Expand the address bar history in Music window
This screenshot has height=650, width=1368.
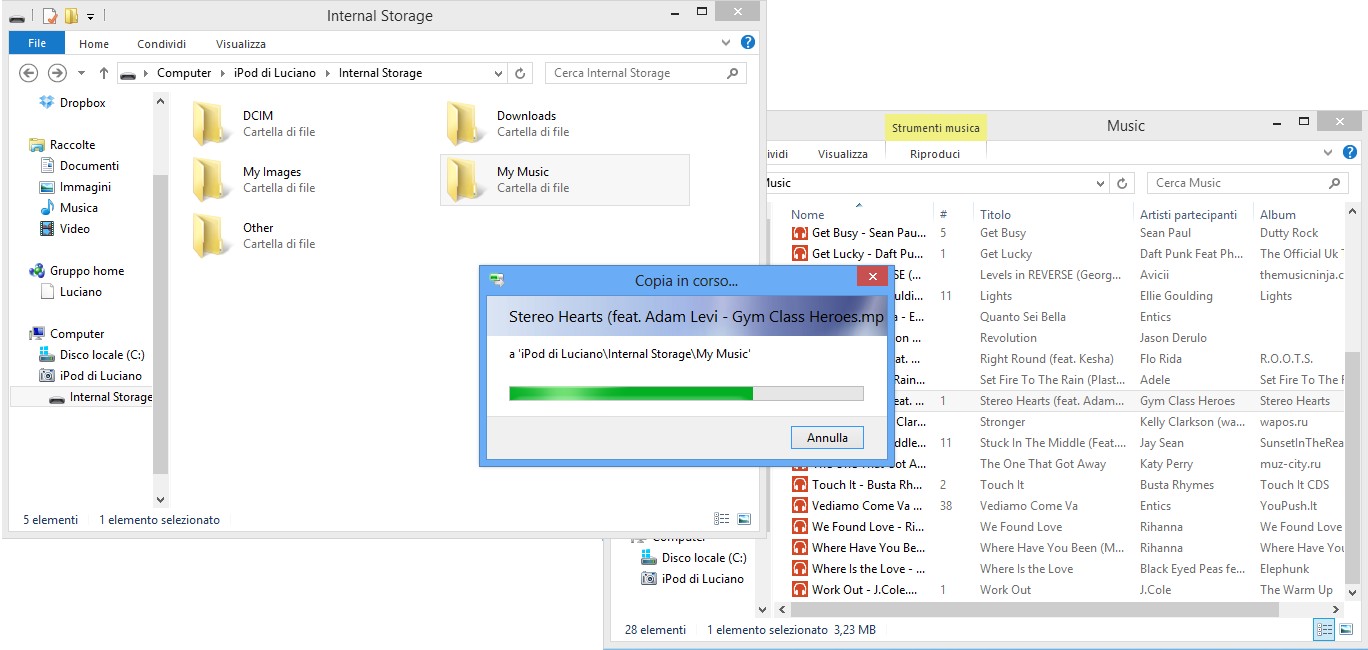[1101, 183]
